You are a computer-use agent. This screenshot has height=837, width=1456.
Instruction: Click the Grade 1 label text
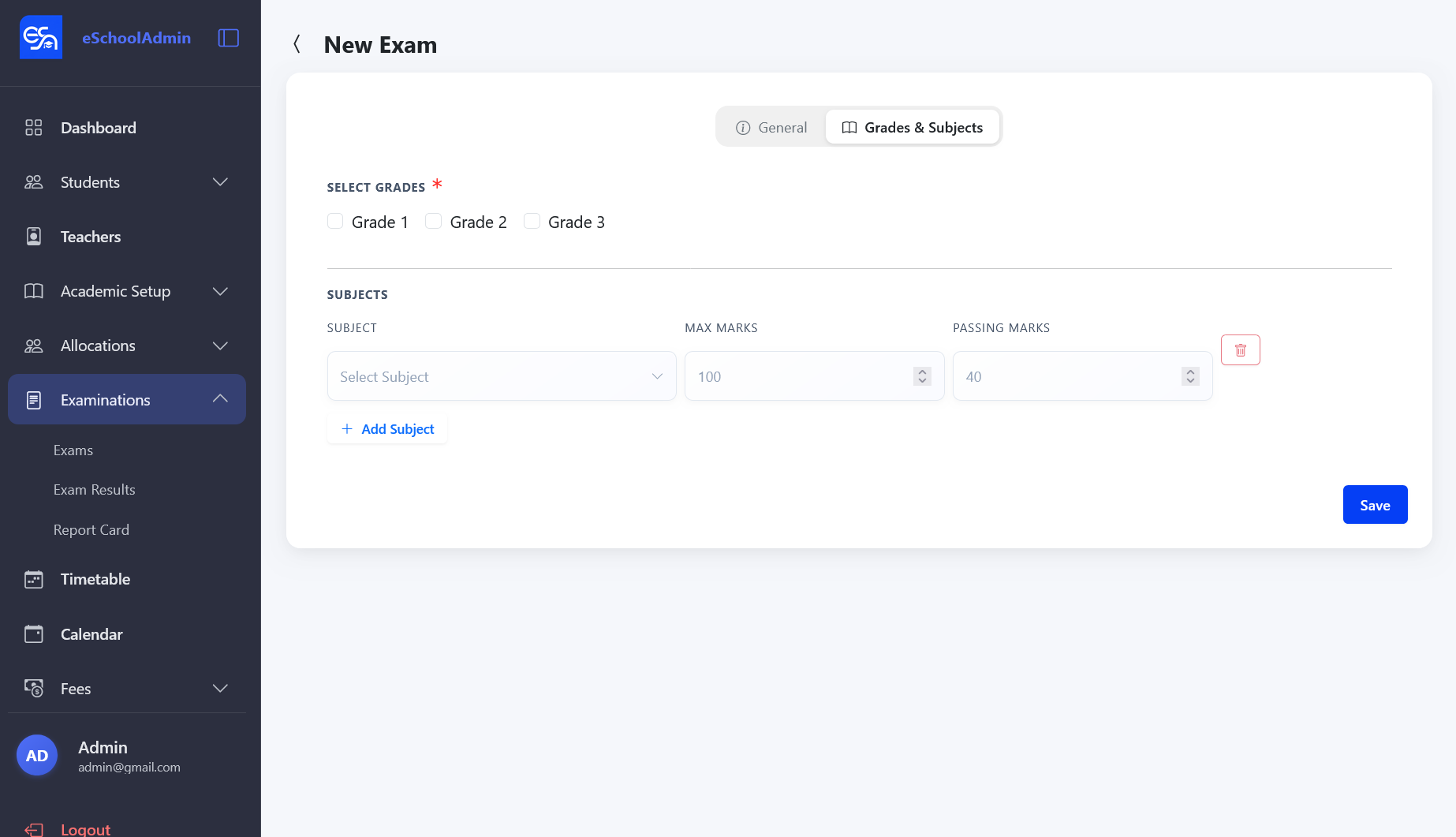[380, 222]
